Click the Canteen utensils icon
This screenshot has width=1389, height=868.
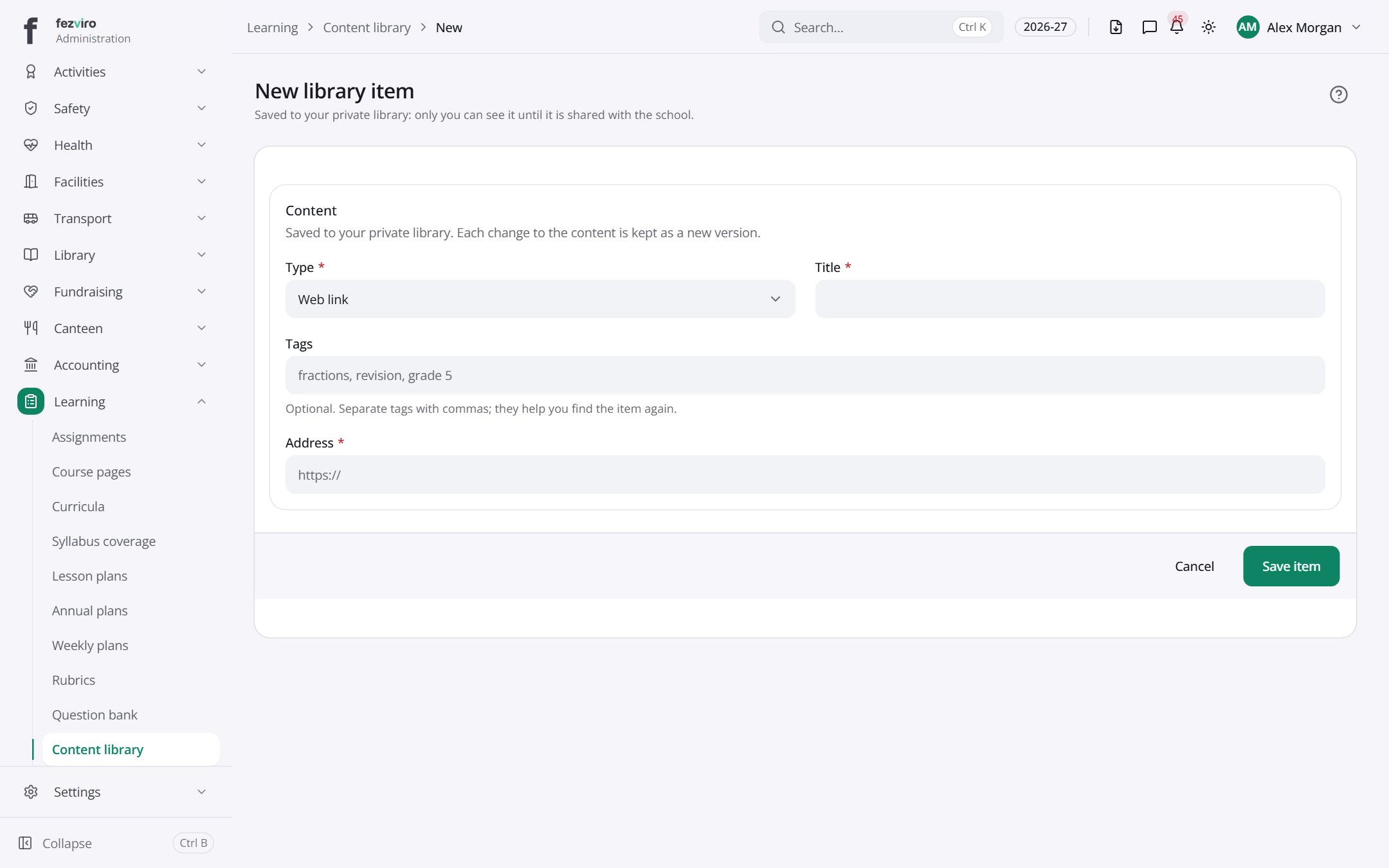[x=30, y=328]
